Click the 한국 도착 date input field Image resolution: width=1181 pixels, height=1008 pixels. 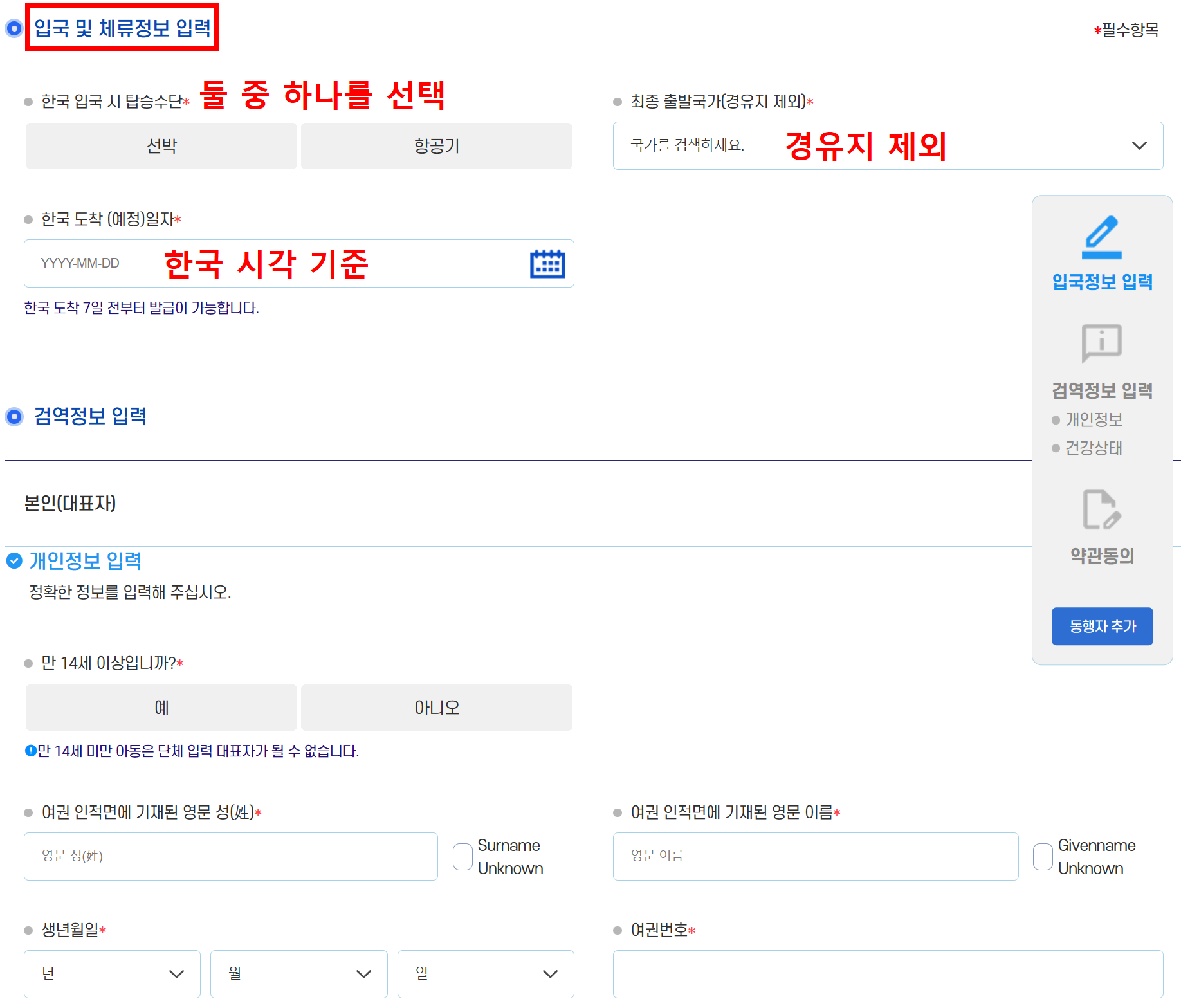click(x=299, y=264)
